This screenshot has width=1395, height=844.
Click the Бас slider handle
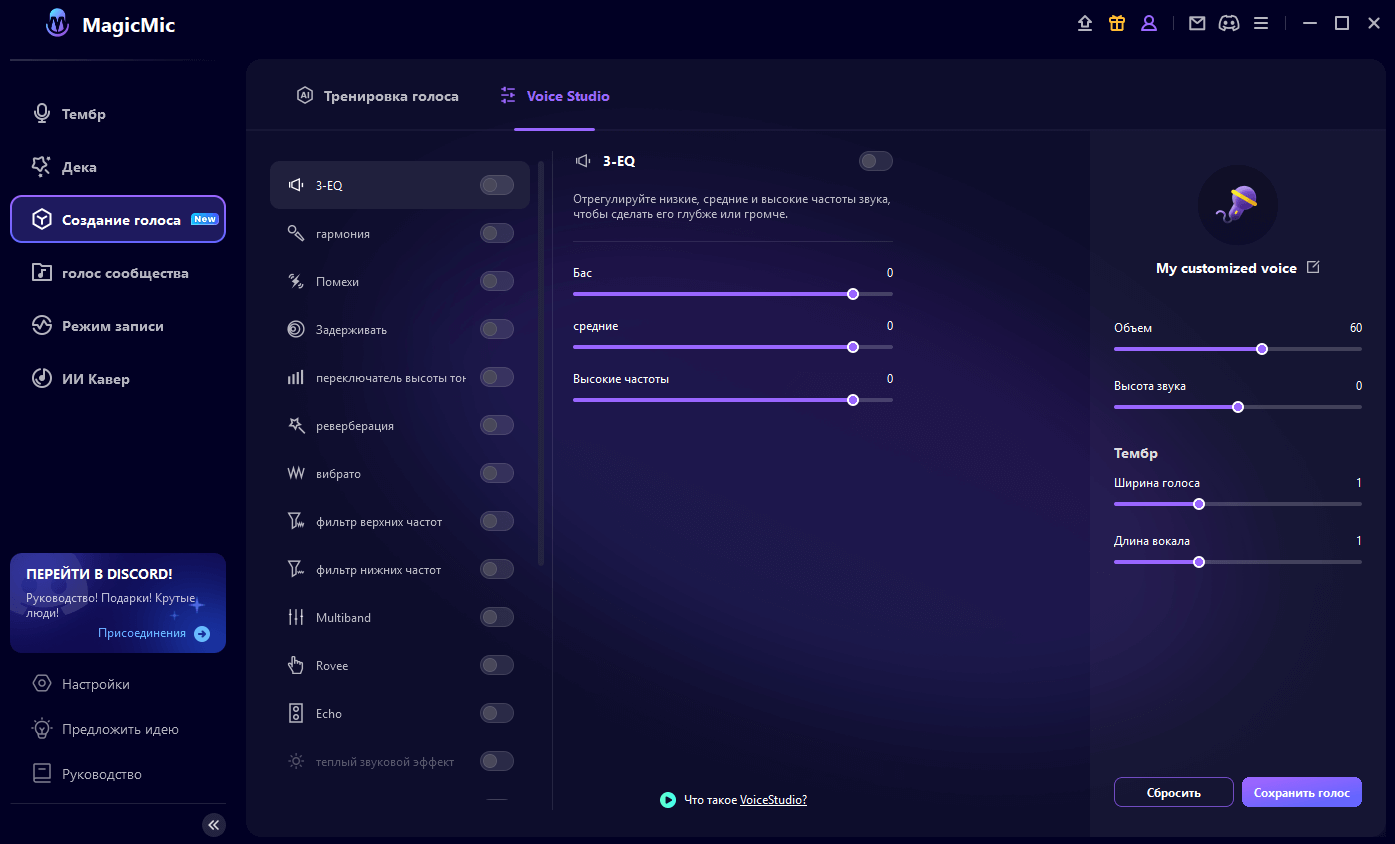(853, 294)
